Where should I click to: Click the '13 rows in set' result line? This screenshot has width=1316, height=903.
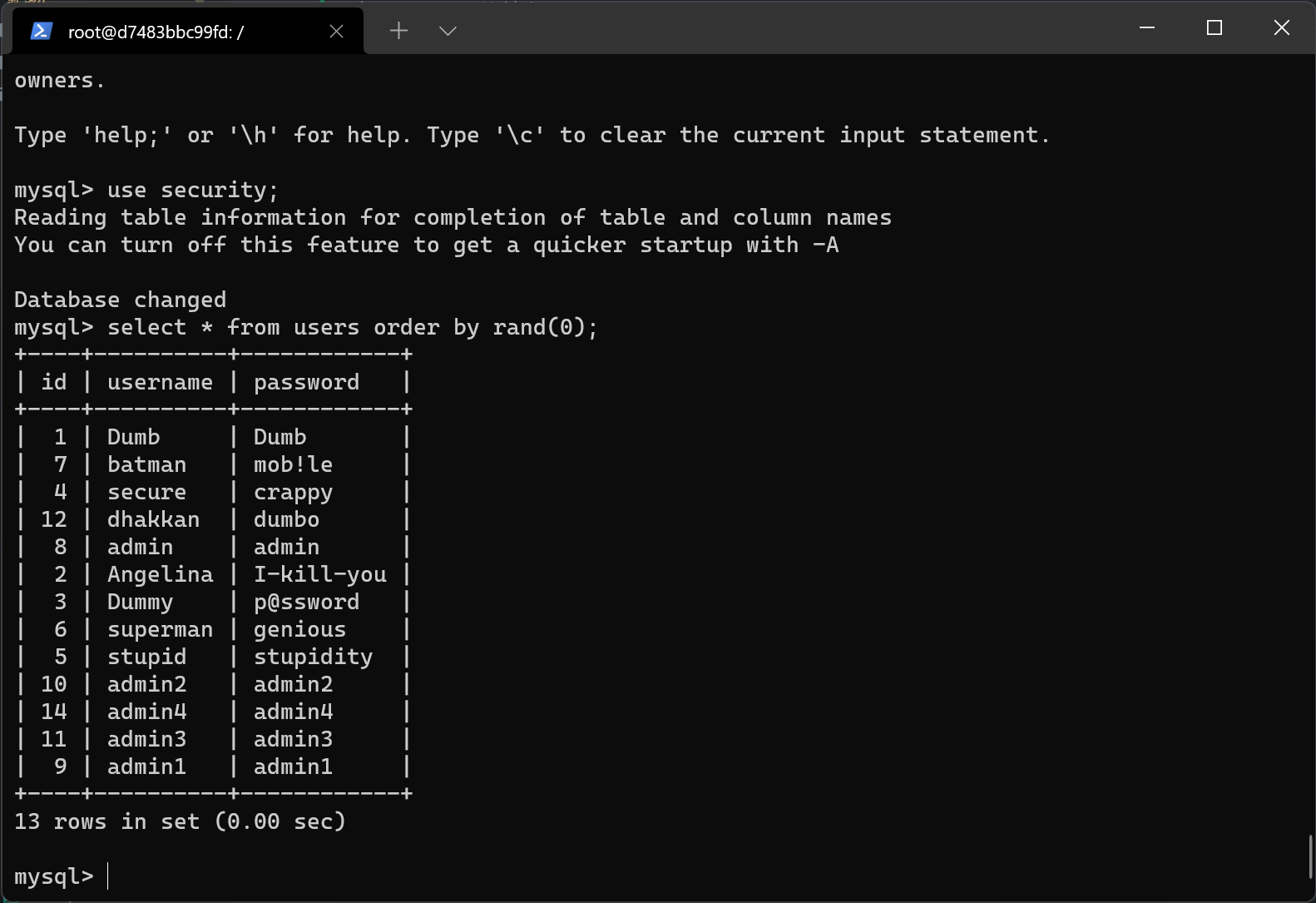(x=180, y=821)
